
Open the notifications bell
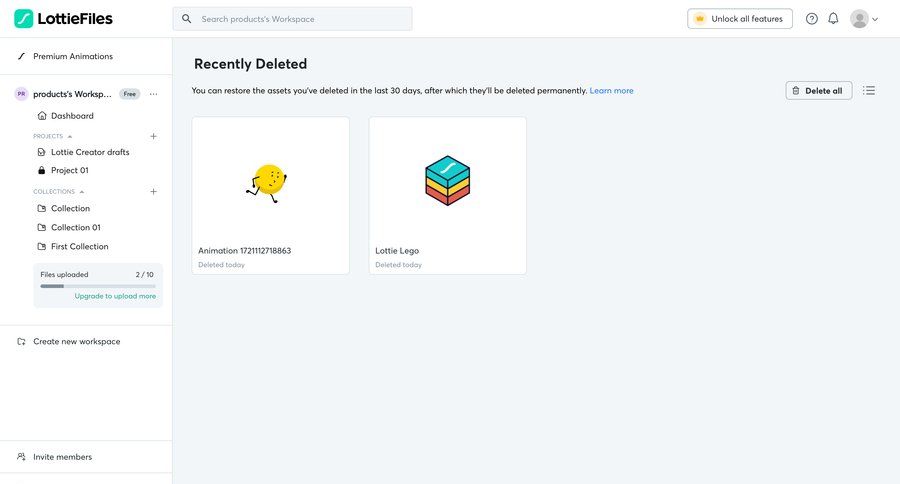[833, 19]
